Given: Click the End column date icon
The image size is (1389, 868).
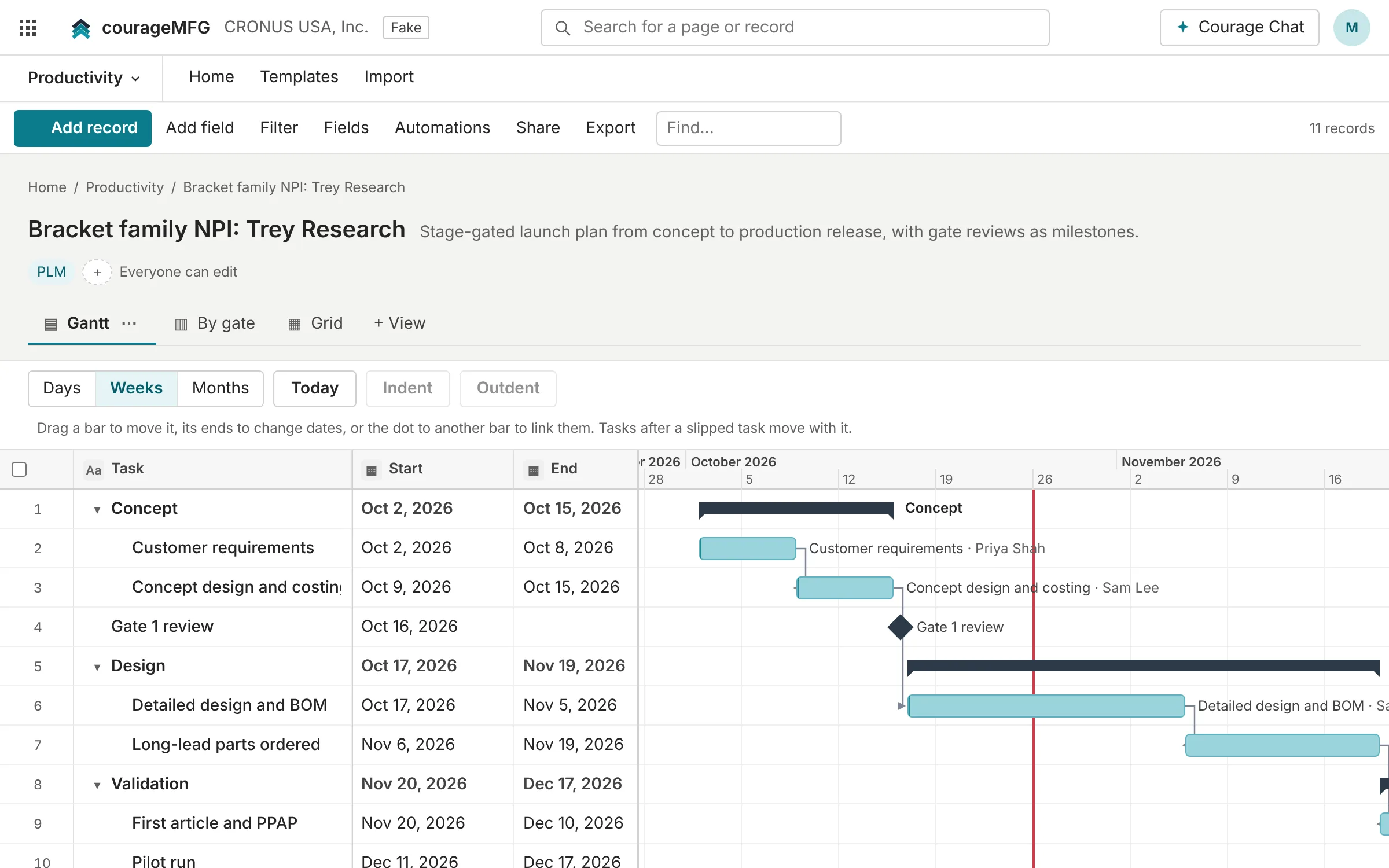Looking at the screenshot, I should point(534,470).
